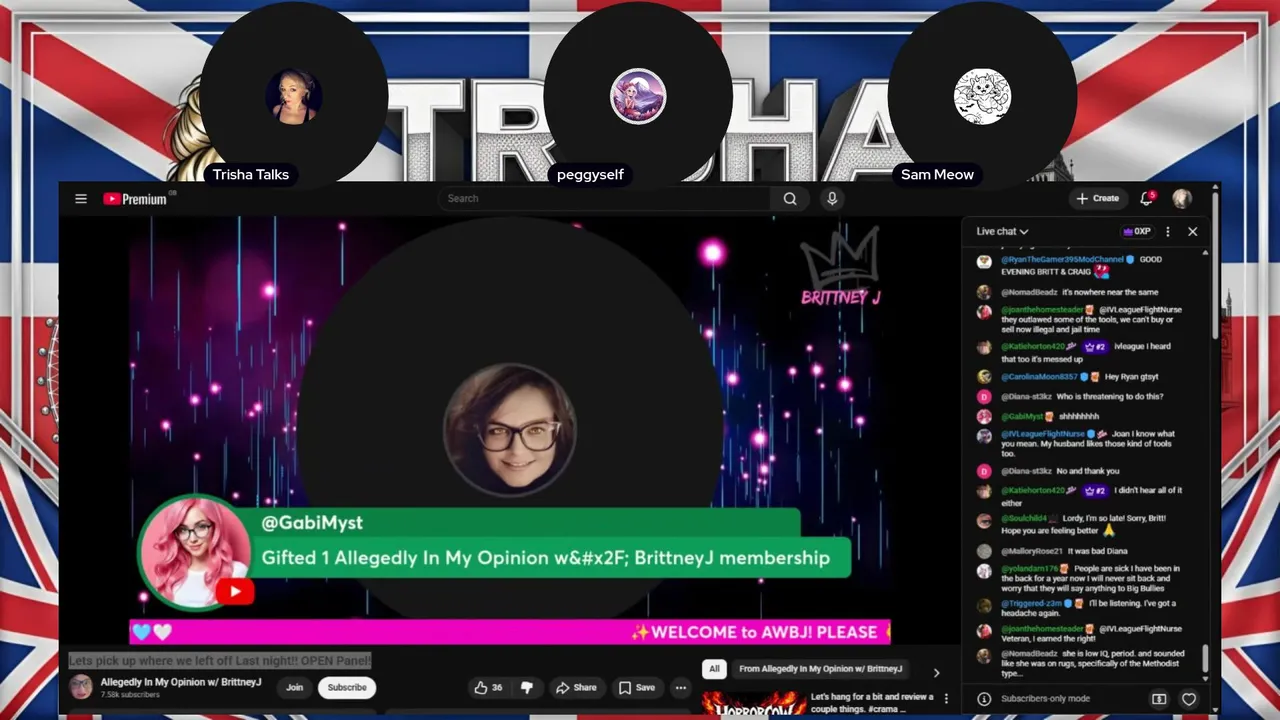Click "No and thank you" chat message
Viewport: 1280px width, 720px height.
[1088, 471]
